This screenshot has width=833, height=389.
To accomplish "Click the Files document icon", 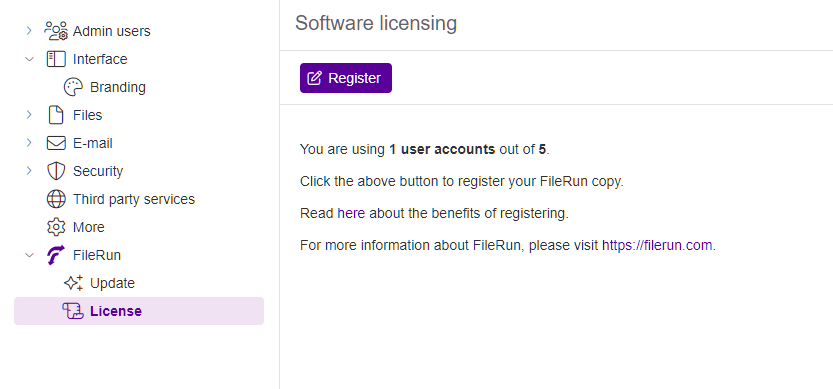I will click(x=56, y=115).
